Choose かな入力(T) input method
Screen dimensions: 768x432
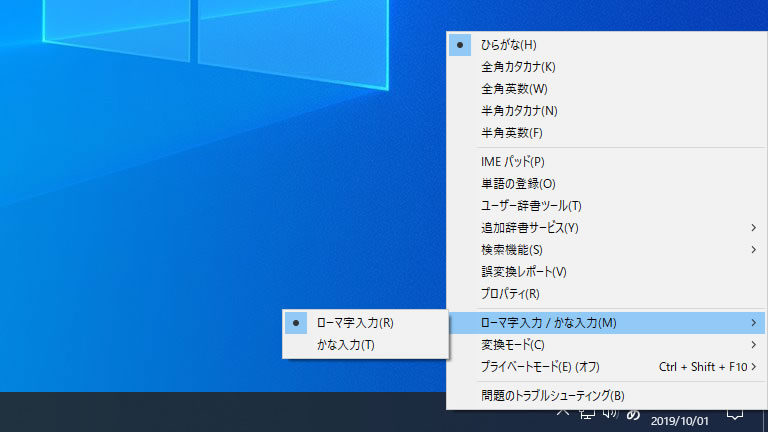[345, 345]
